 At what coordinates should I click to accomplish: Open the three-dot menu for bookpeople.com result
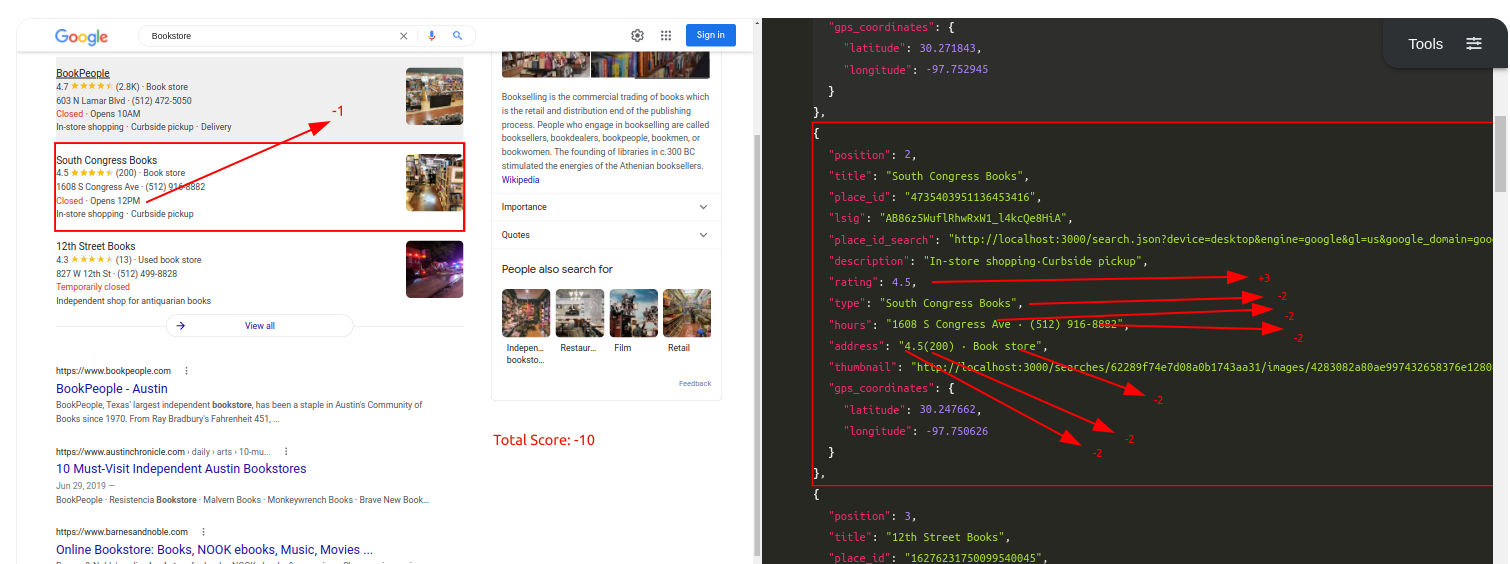pos(186,371)
